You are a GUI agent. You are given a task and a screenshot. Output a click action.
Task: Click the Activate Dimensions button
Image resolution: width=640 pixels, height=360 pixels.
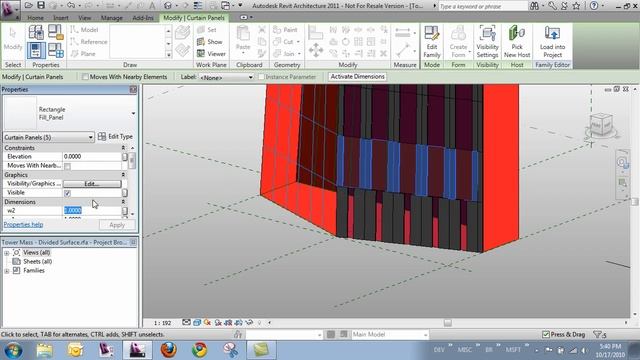click(357, 77)
